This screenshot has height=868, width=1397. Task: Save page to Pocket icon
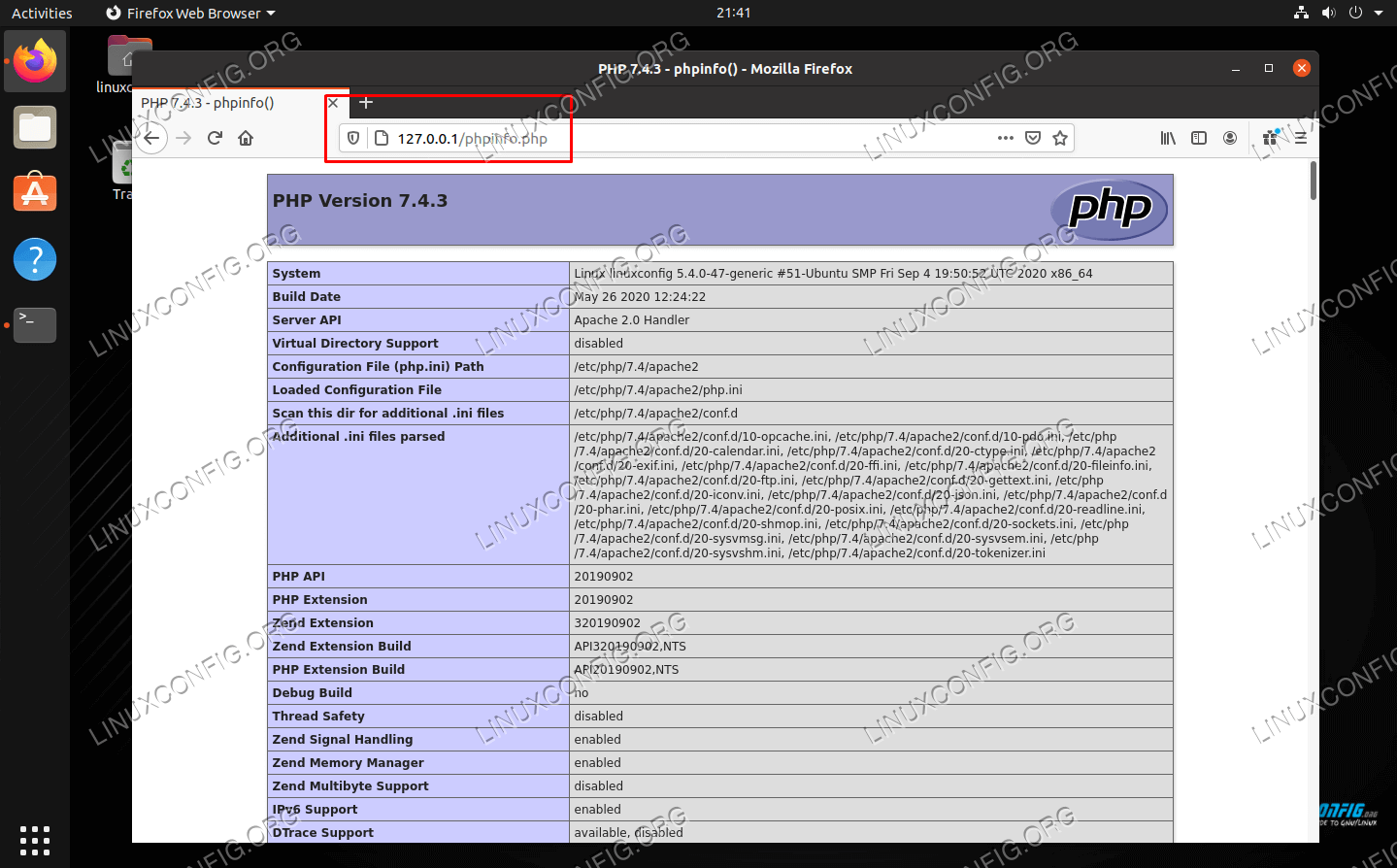click(x=1033, y=138)
